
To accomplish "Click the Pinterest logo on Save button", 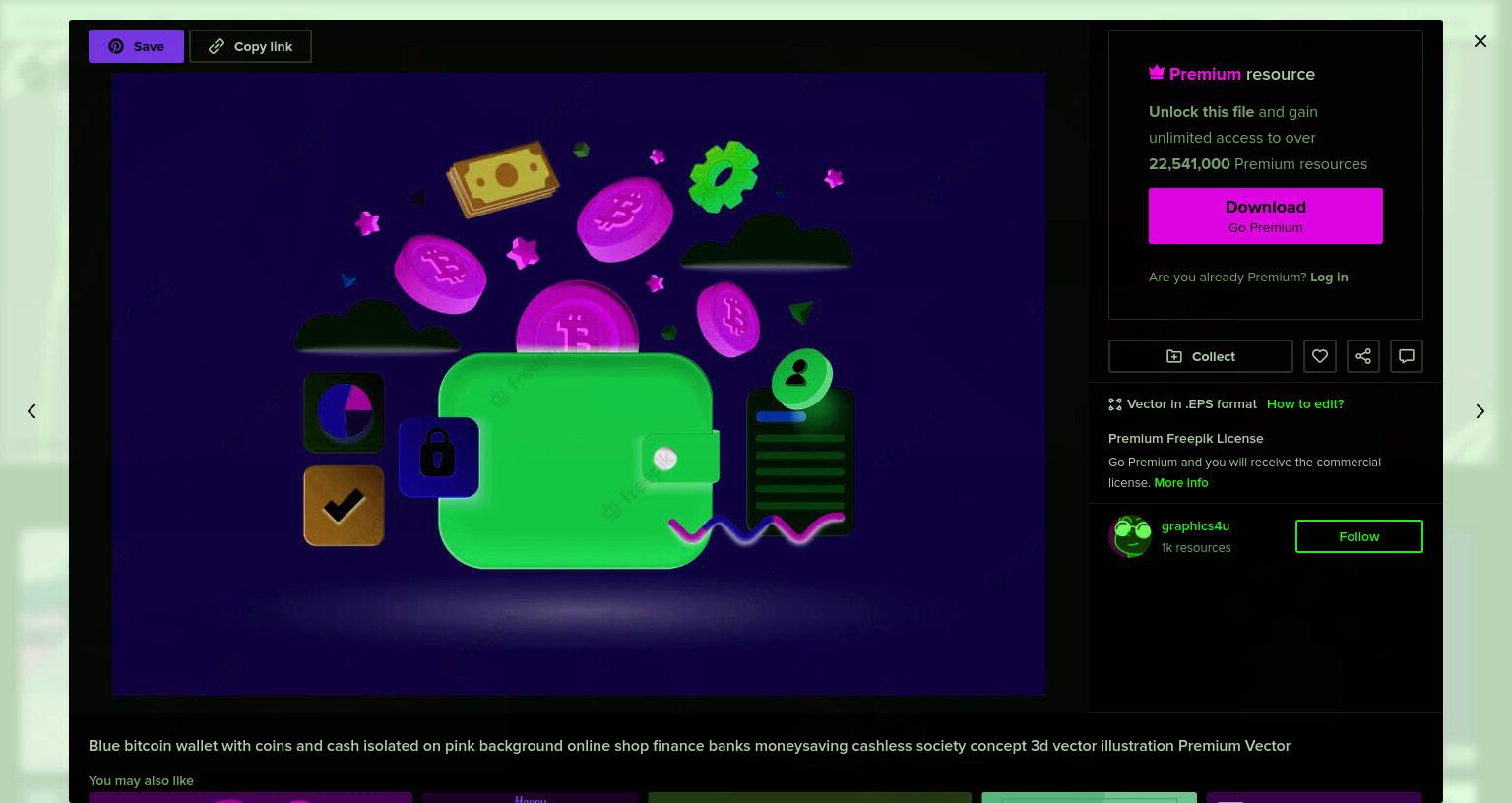I will pos(116,46).
